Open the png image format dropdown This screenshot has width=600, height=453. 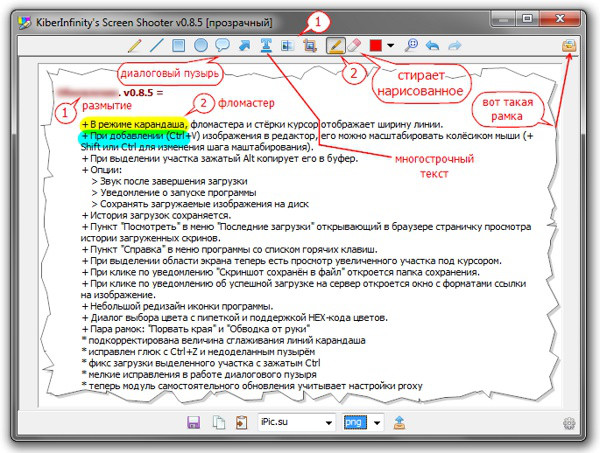377,423
